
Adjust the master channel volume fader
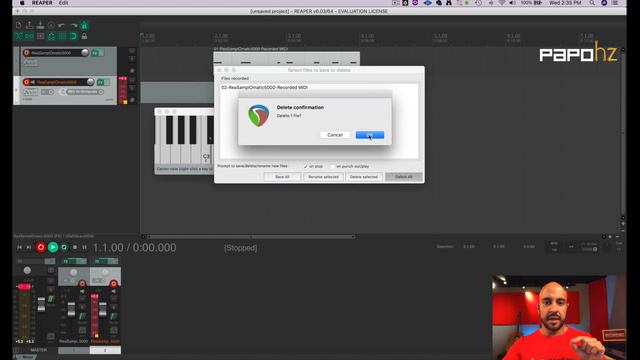pos(41,304)
